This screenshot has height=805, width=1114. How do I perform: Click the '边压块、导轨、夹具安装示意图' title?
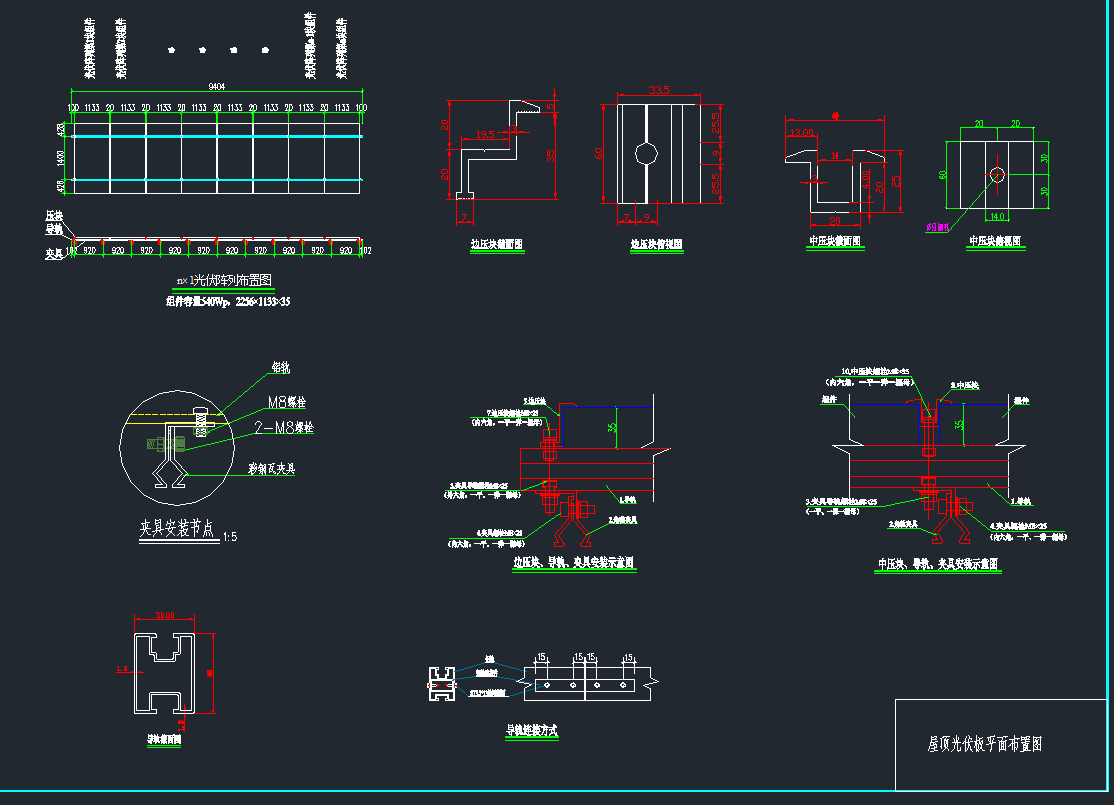(573, 563)
